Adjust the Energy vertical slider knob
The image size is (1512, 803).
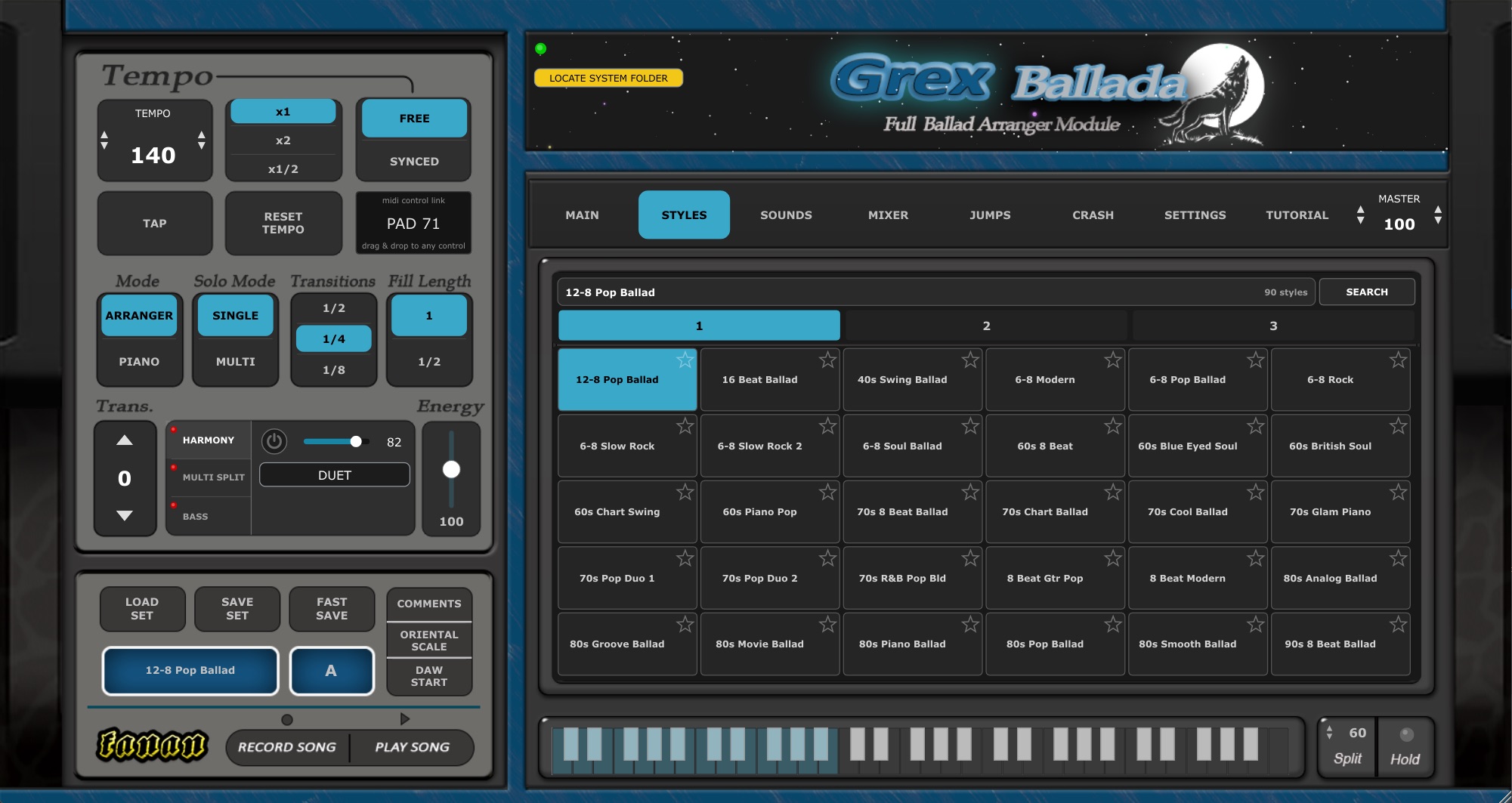[x=451, y=469]
